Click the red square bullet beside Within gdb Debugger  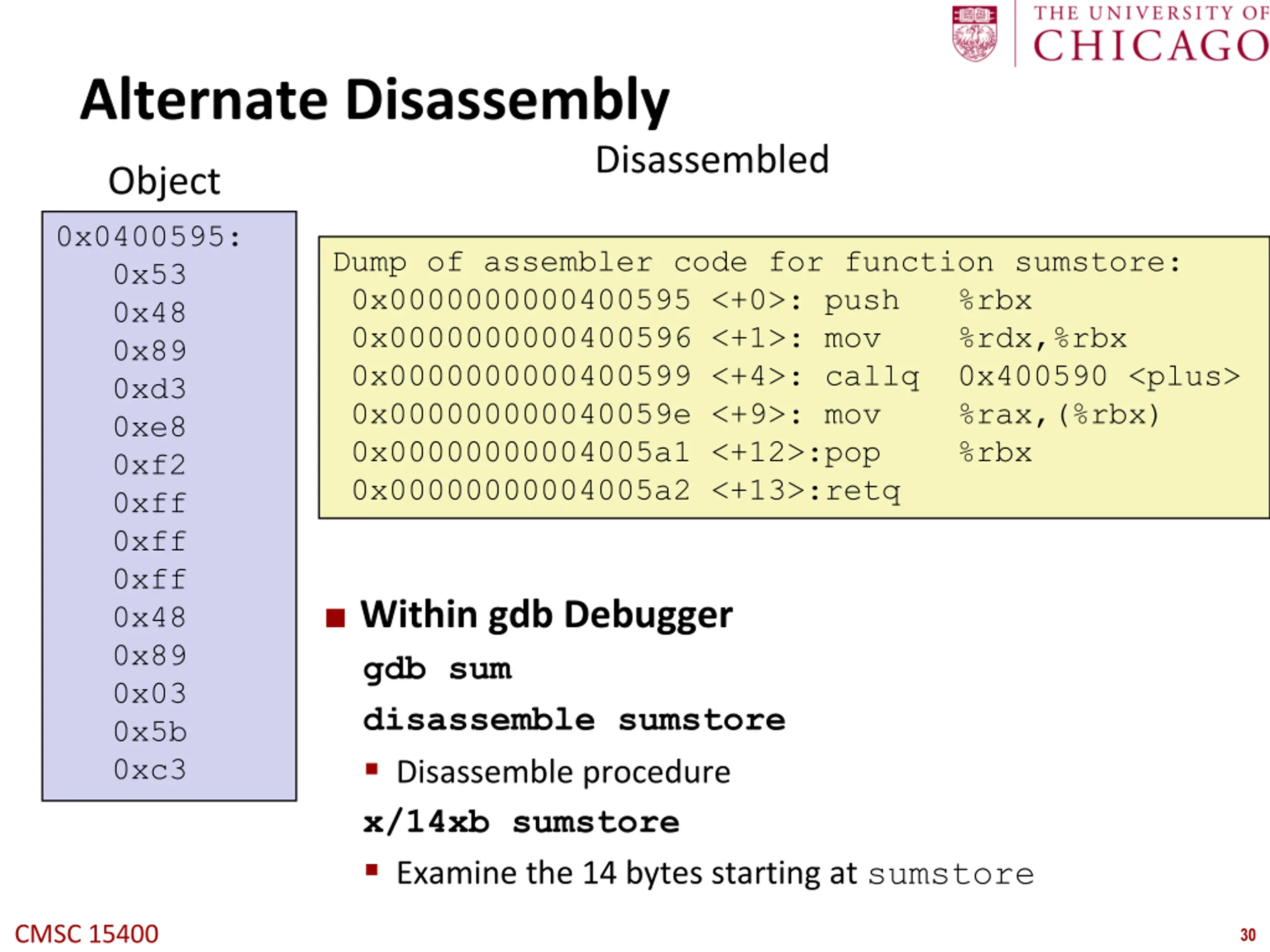(335, 618)
